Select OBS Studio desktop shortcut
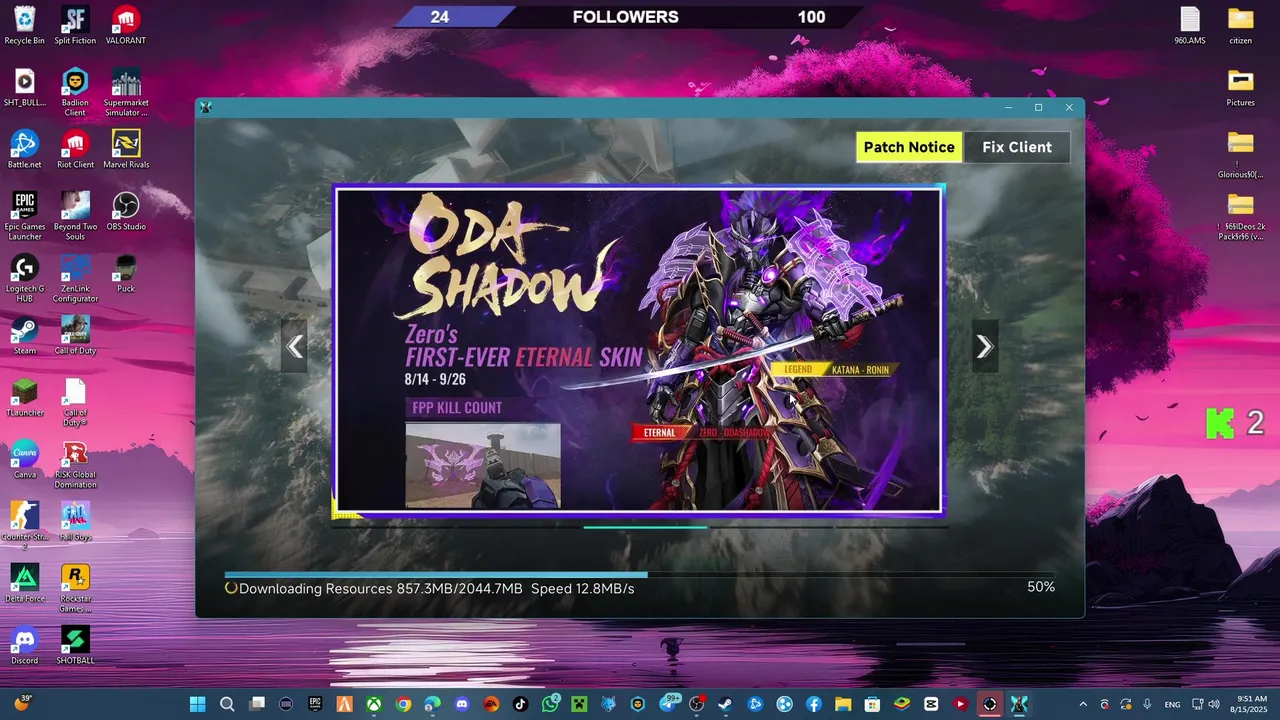 tap(125, 211)
